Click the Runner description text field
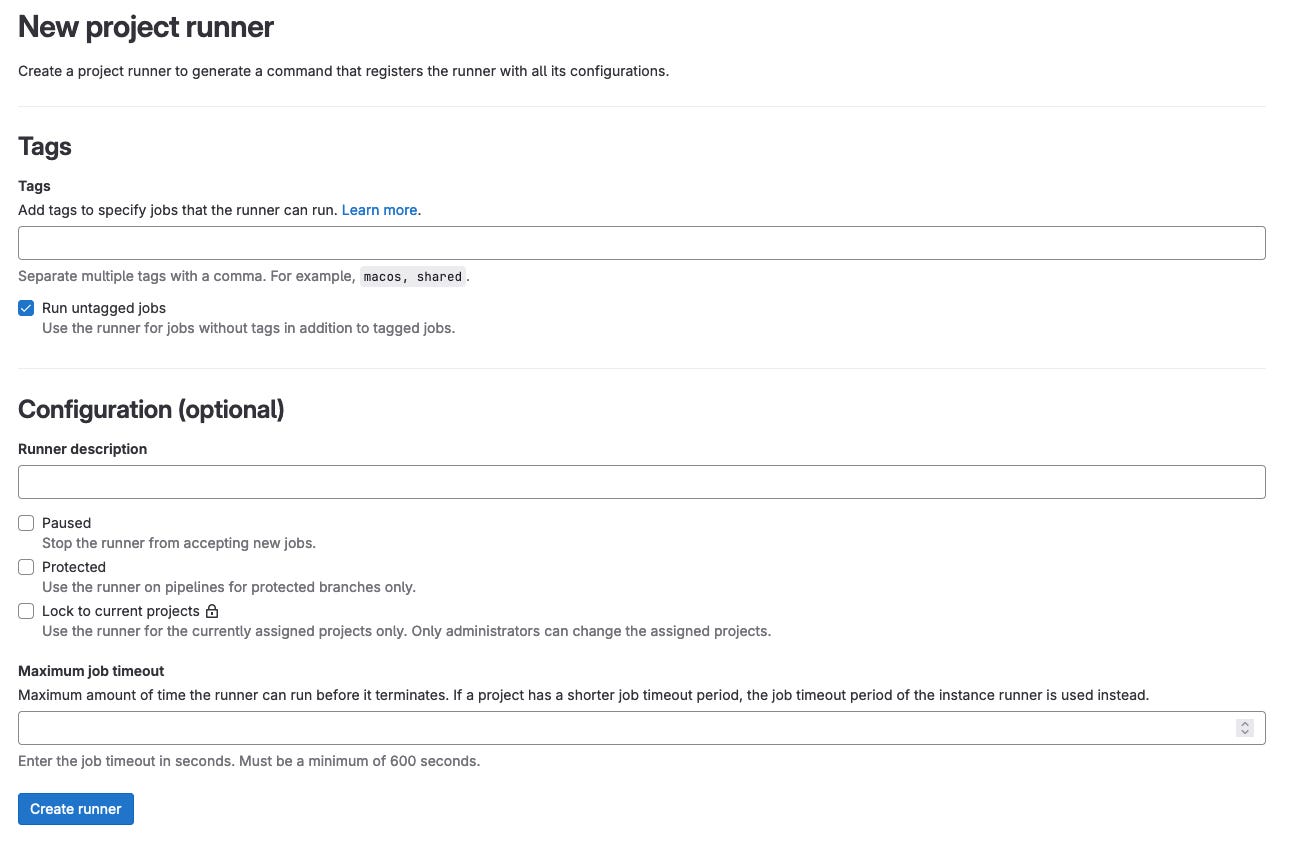 [640, 481]
